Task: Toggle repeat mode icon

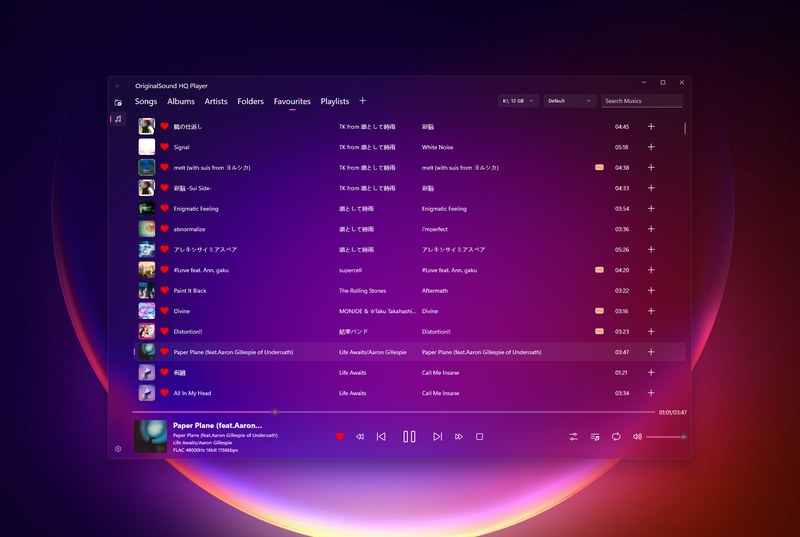Action: tap(616, 437)
